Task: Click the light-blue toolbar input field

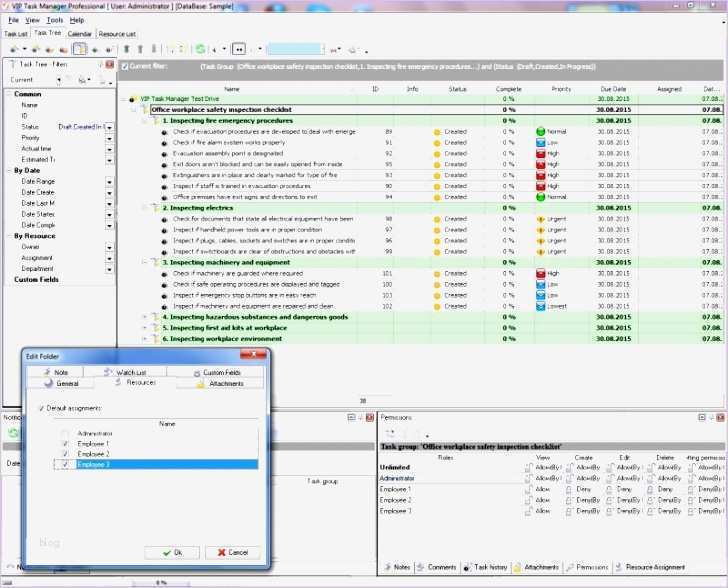Action: point(295,49)
